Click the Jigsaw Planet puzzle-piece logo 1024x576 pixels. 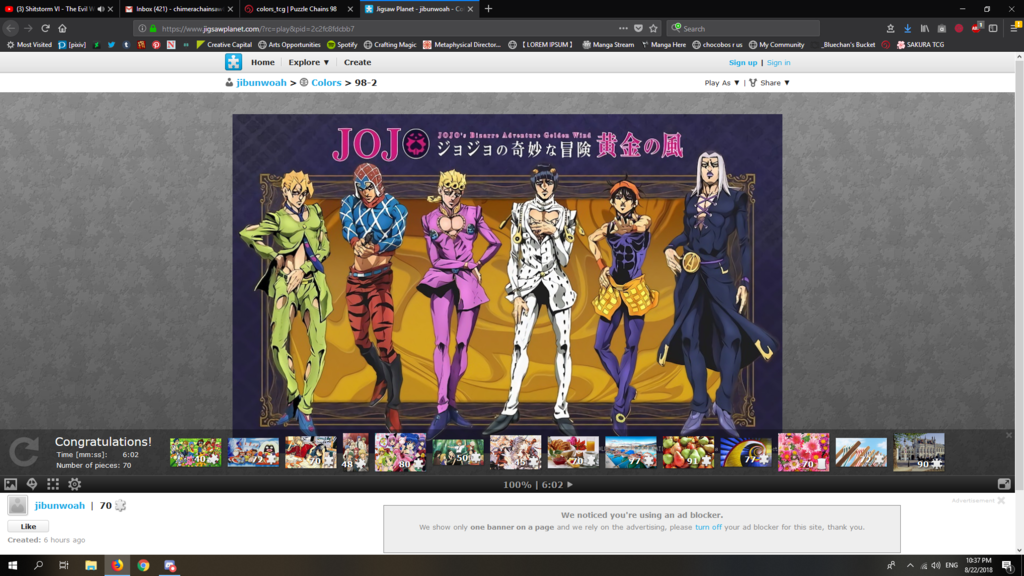point(233,62)
